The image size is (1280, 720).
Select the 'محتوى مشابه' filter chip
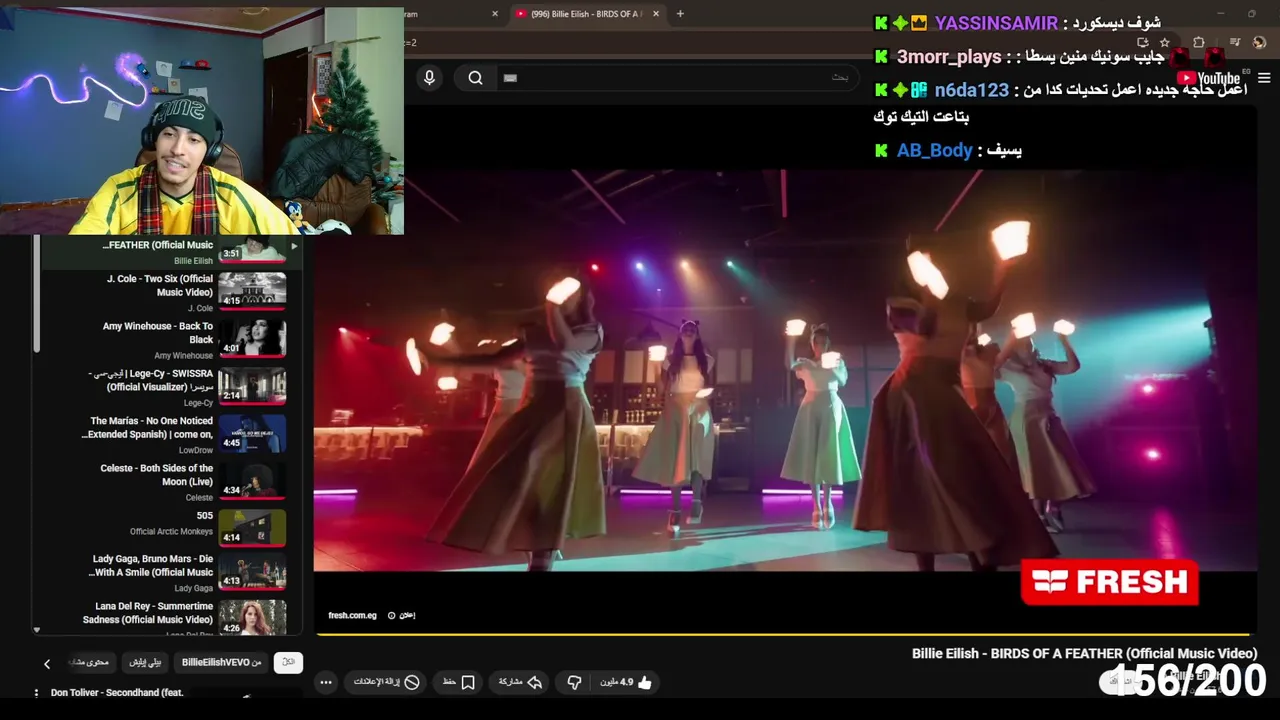coord(90,662)
